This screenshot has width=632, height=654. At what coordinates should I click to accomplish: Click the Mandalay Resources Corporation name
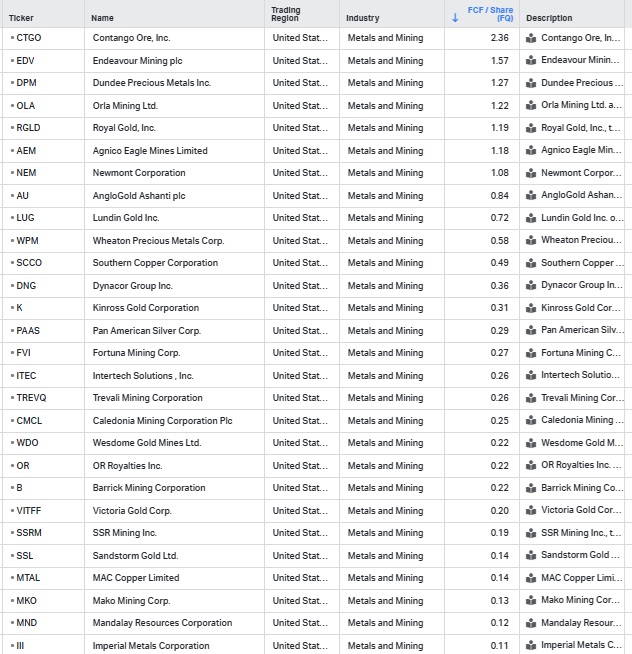[x=162, y=623]
